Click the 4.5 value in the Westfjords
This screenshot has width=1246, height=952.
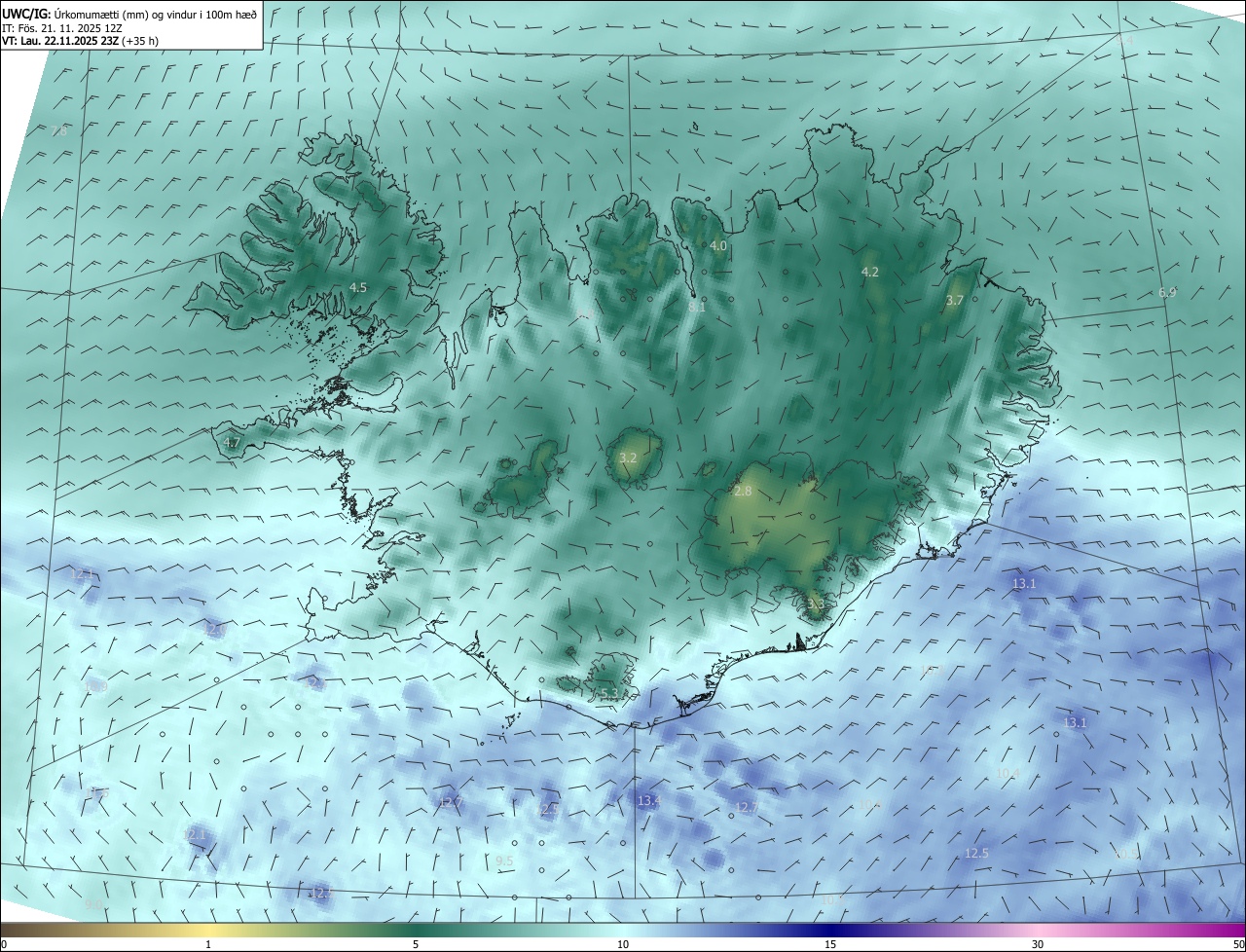pyautogui.click(x=358, y=287)
